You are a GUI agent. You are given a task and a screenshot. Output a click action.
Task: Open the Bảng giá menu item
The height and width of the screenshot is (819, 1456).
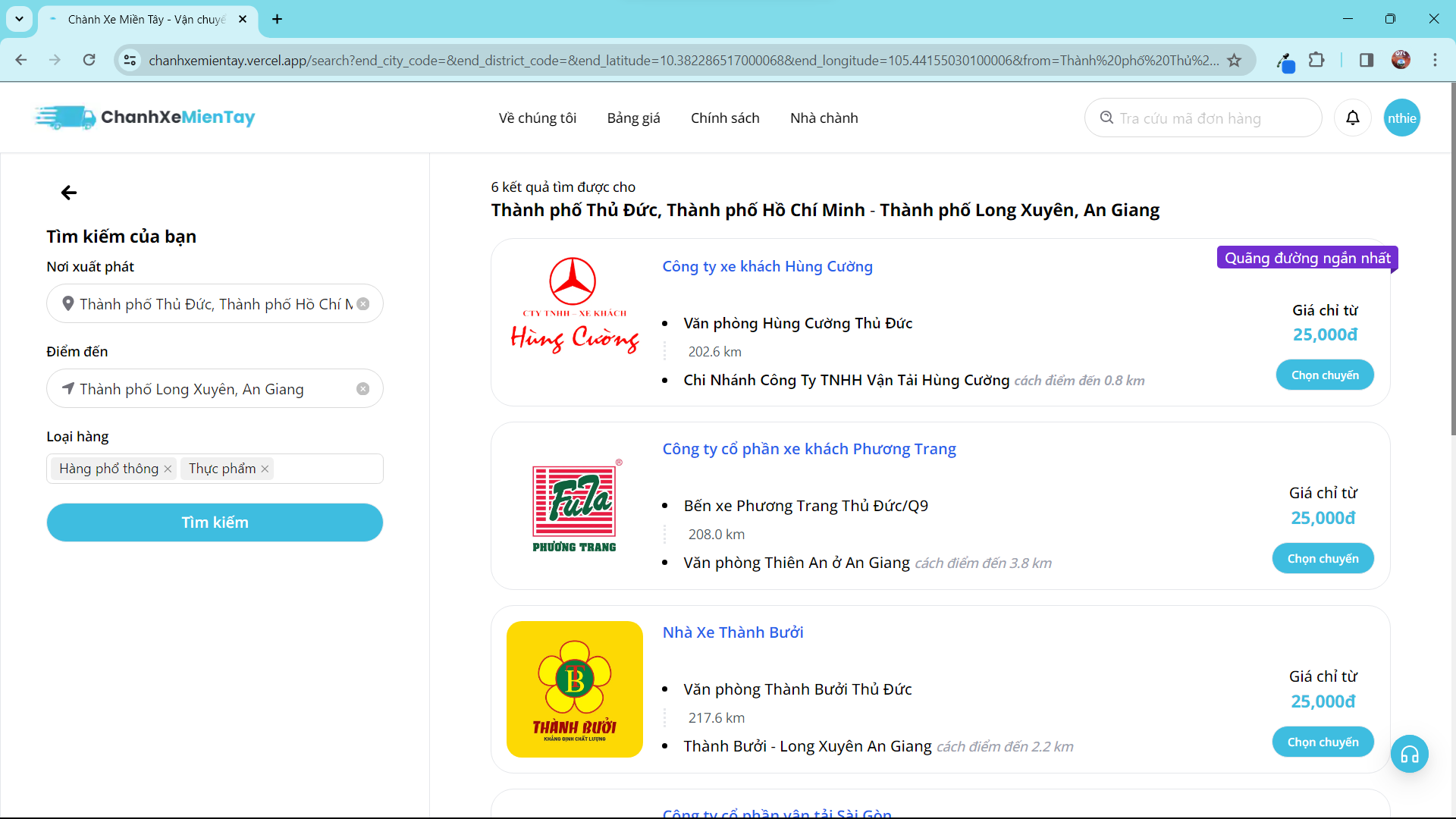(x=633, y=118)
